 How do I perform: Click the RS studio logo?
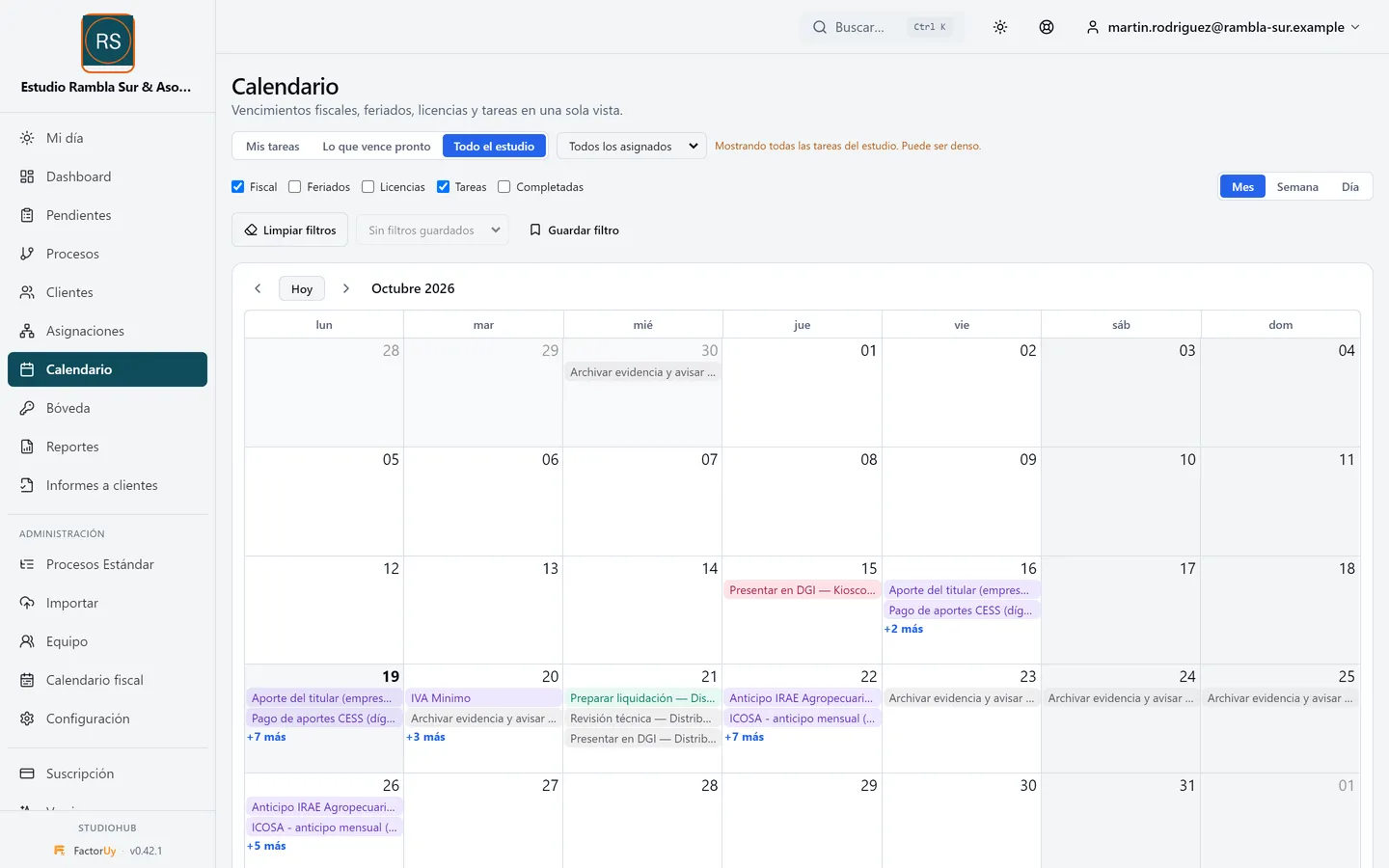(x=108, y=42)
